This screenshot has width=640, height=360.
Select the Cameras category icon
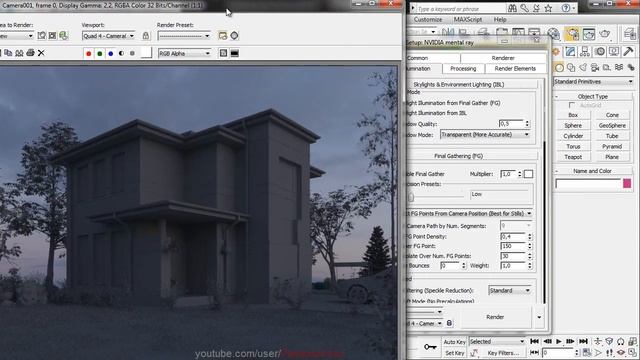(x=595, y=67)
